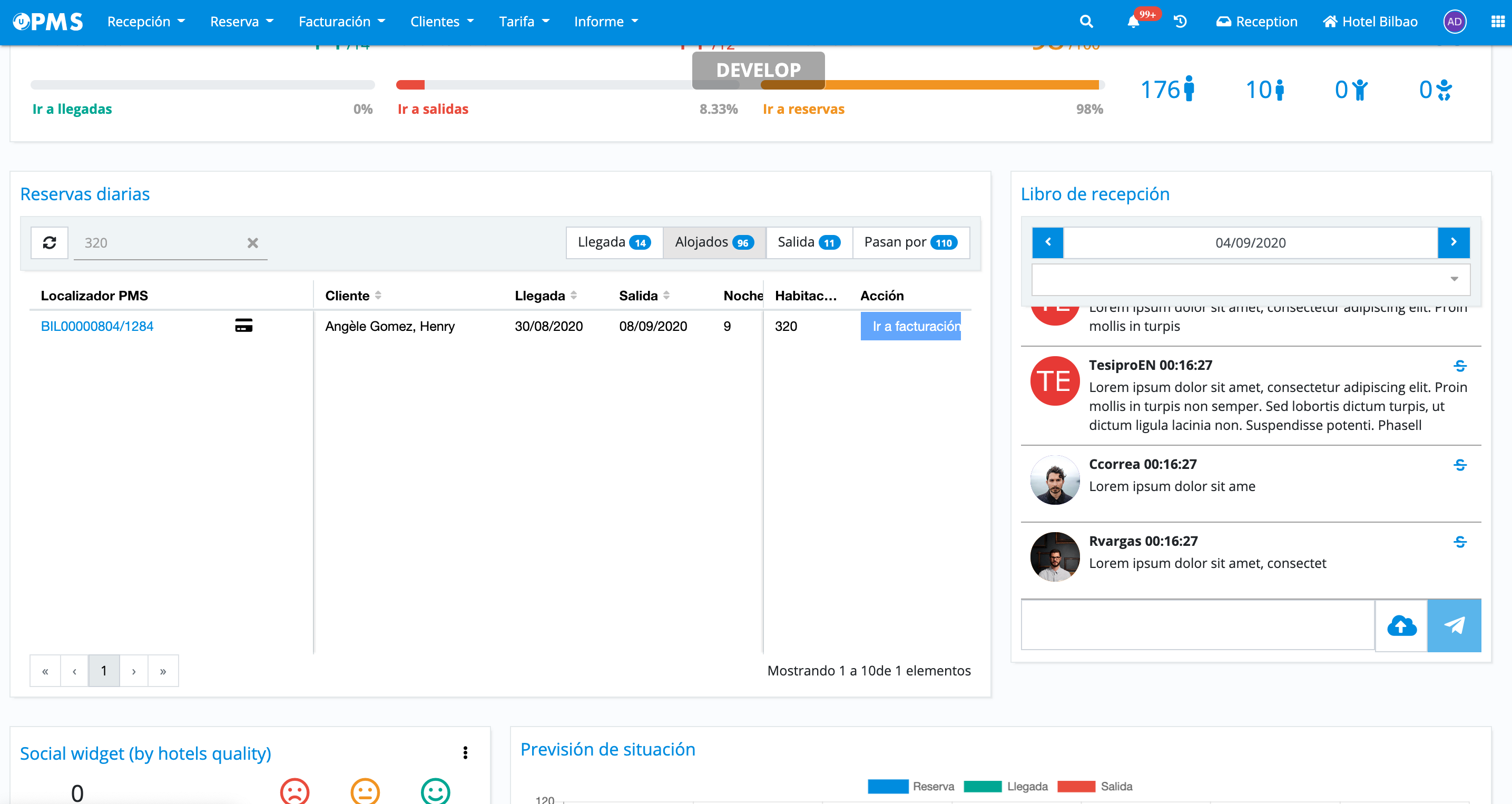
Task: Toggle Llegada series in chart legend
Action: [x=1006, y=787]
